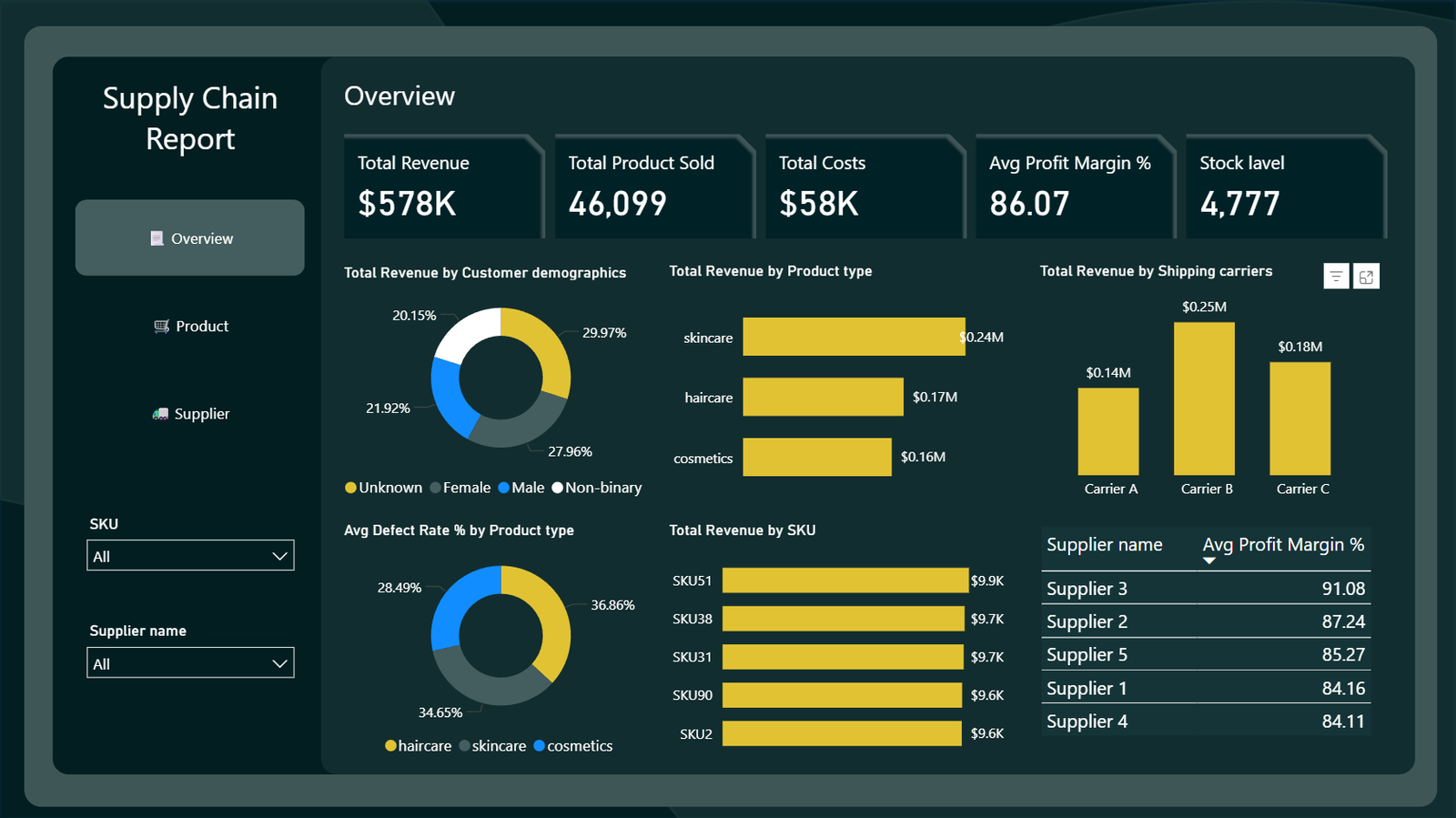Open filters on Shipping carriers chart
Viewport: 1456px width, 818px height.
point(1335,277)
